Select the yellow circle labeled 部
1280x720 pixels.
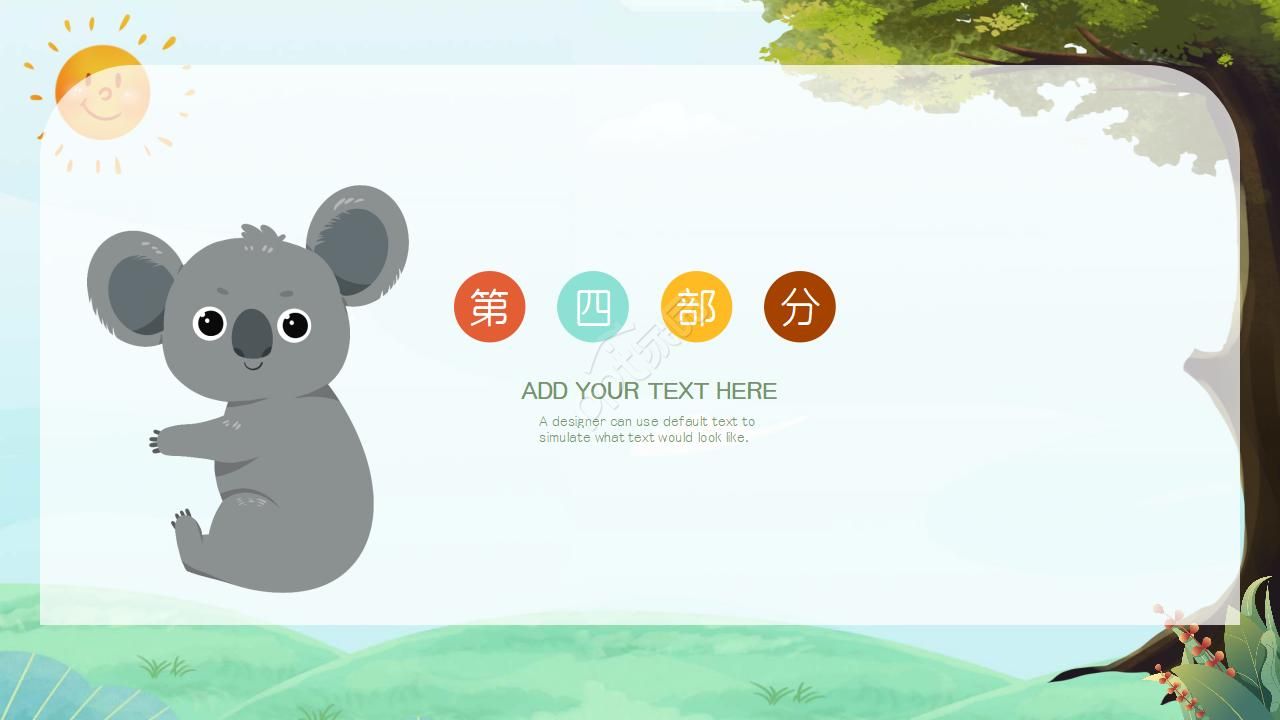click(697, 306)
